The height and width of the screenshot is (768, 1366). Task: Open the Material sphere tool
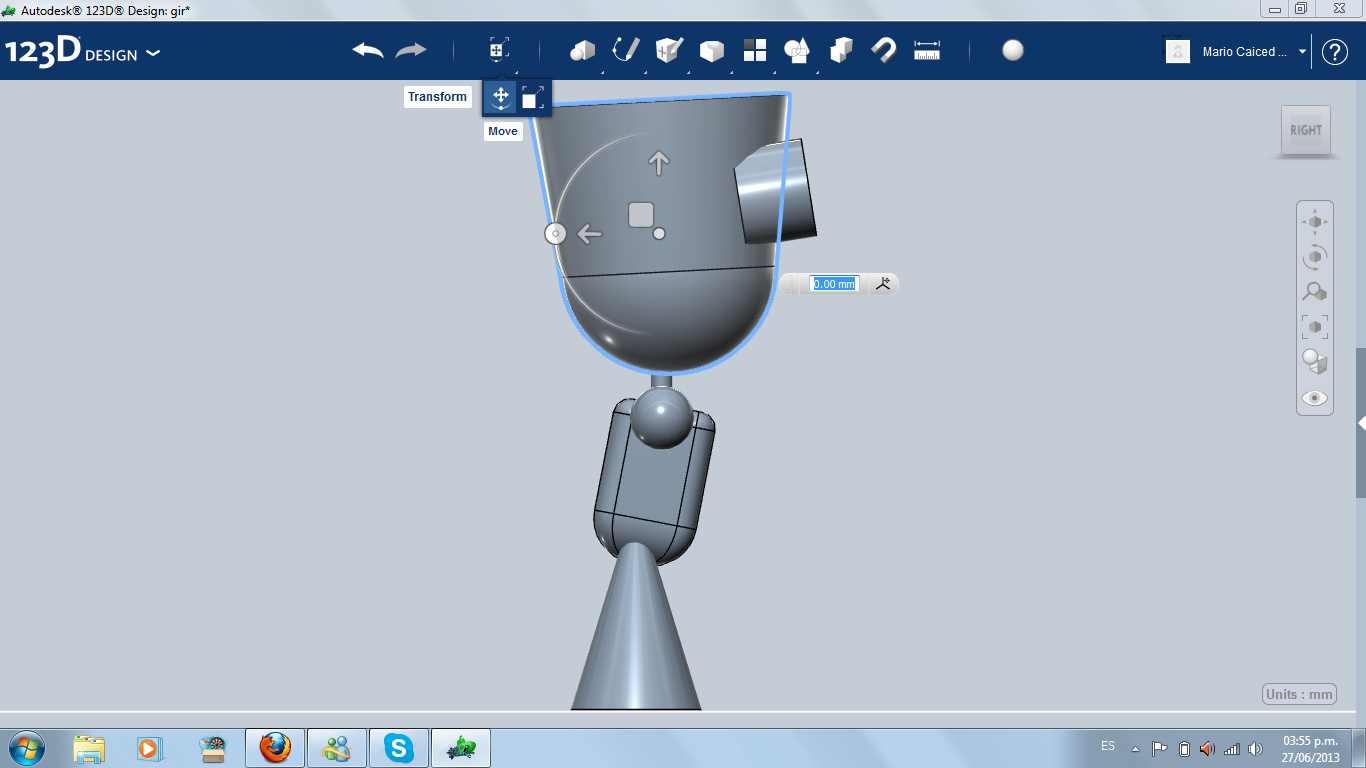pos(1013,50)
